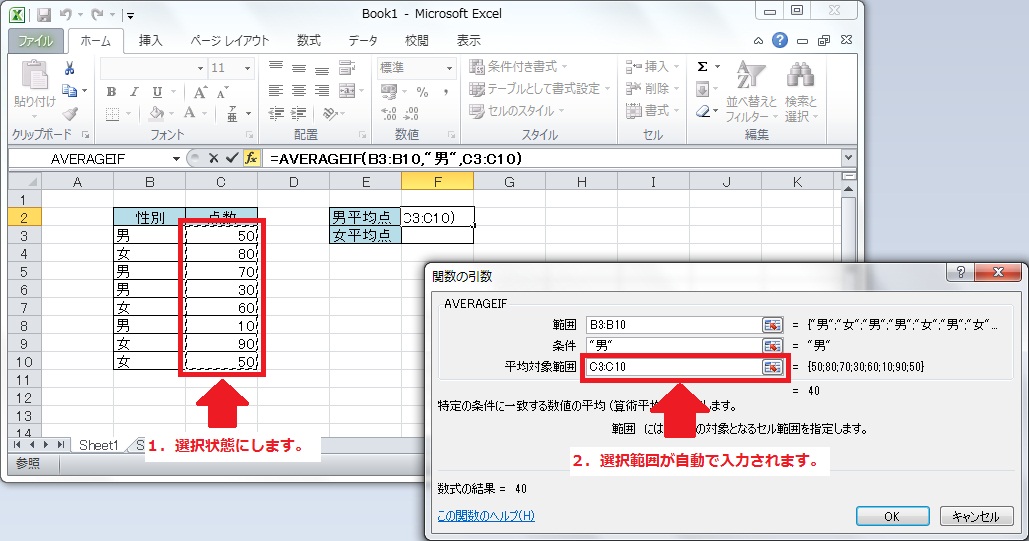Click キャンセル in the dialog
Screen dimensions: 1029x541
(976, 516)
